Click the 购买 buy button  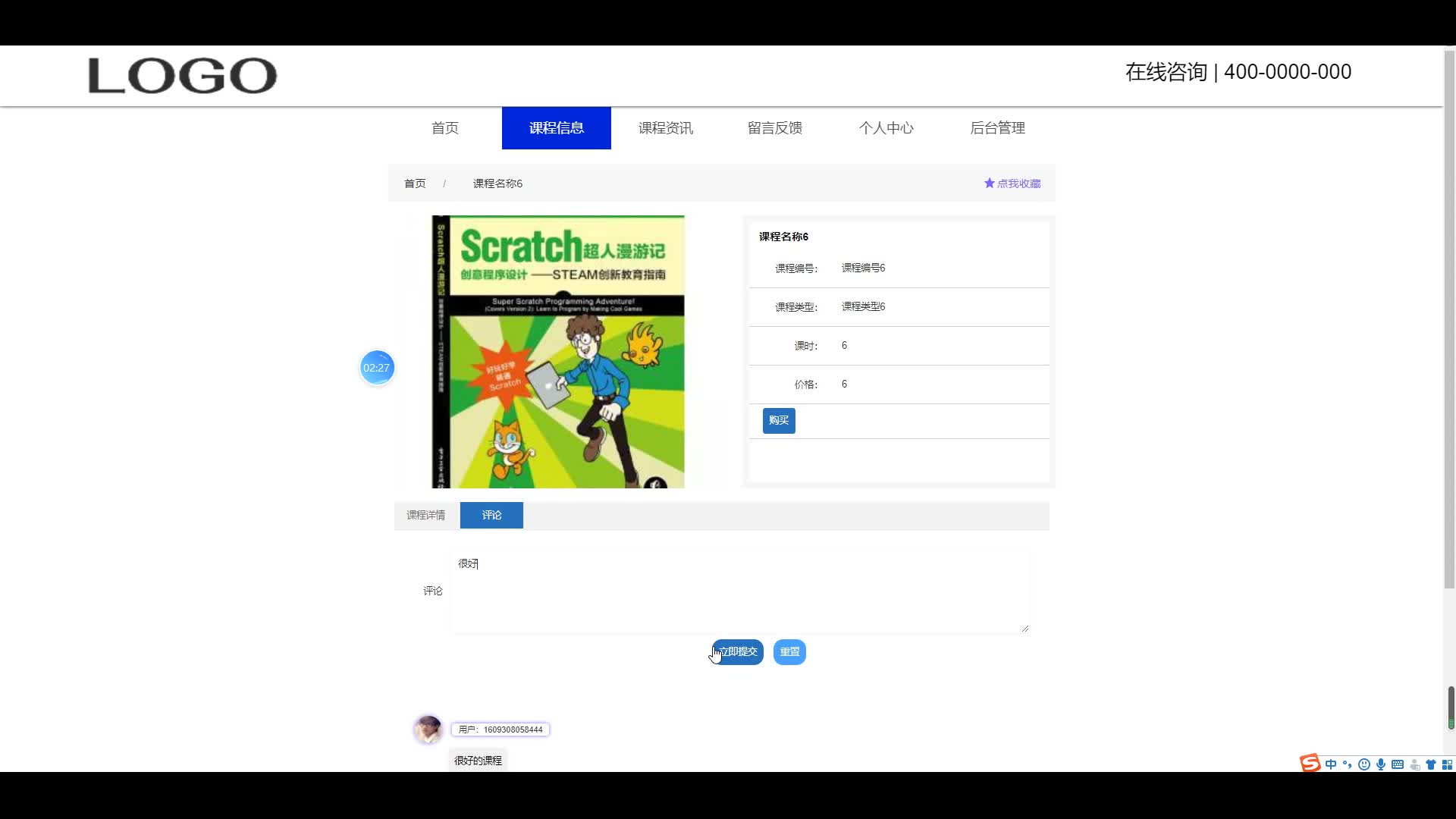point(779,420)
